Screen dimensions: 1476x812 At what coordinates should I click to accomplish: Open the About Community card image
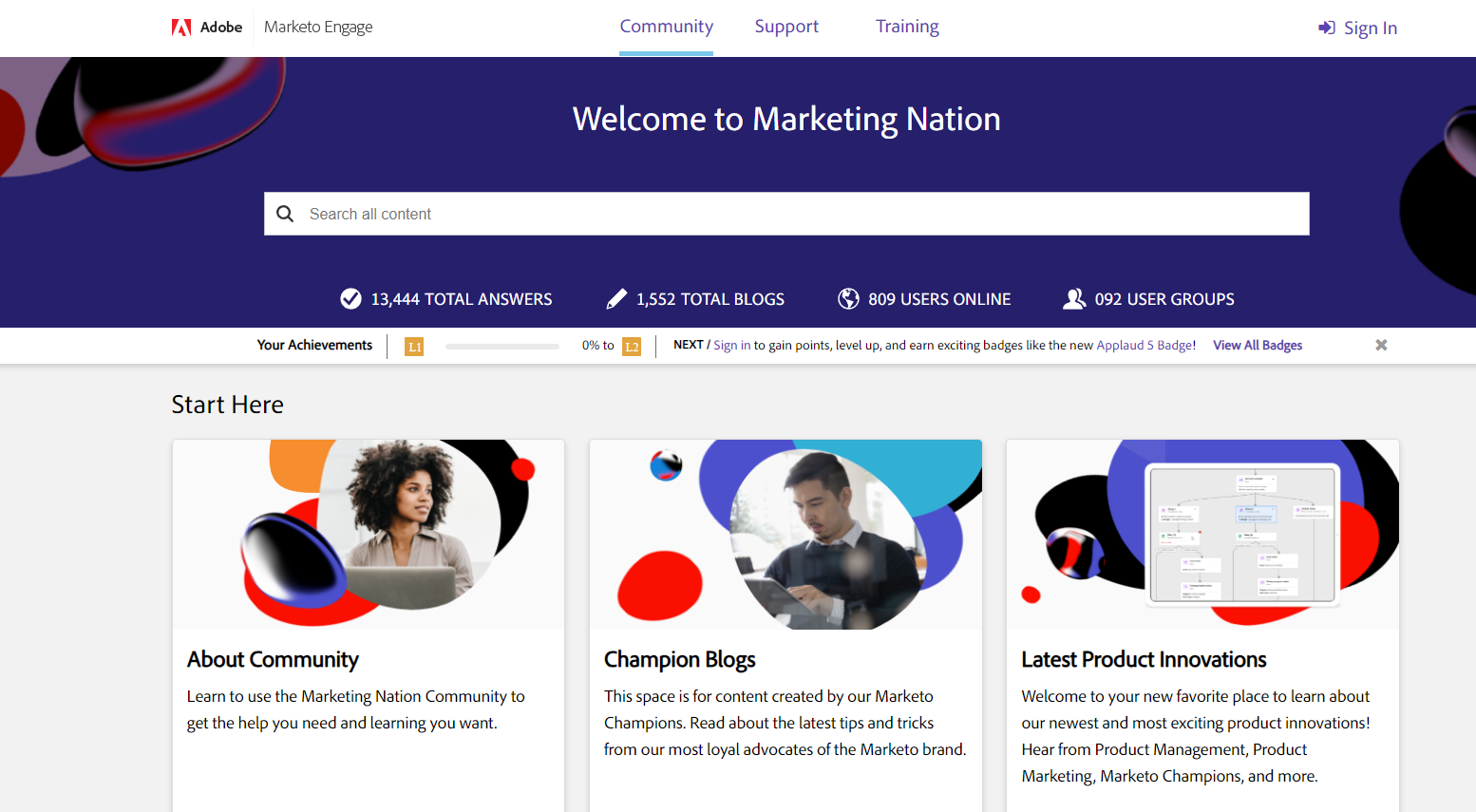[369, 534]
